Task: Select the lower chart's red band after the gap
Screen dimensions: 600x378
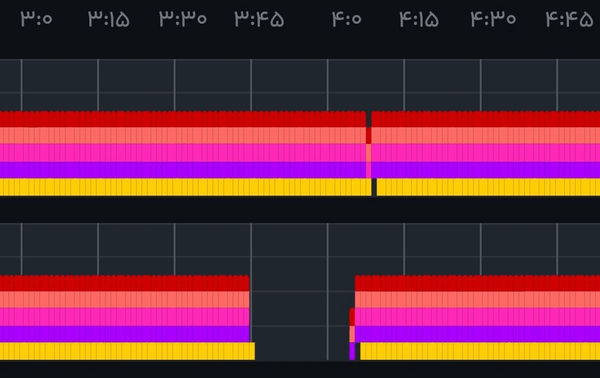Action: pyautogui.click(x=477, y=283)
